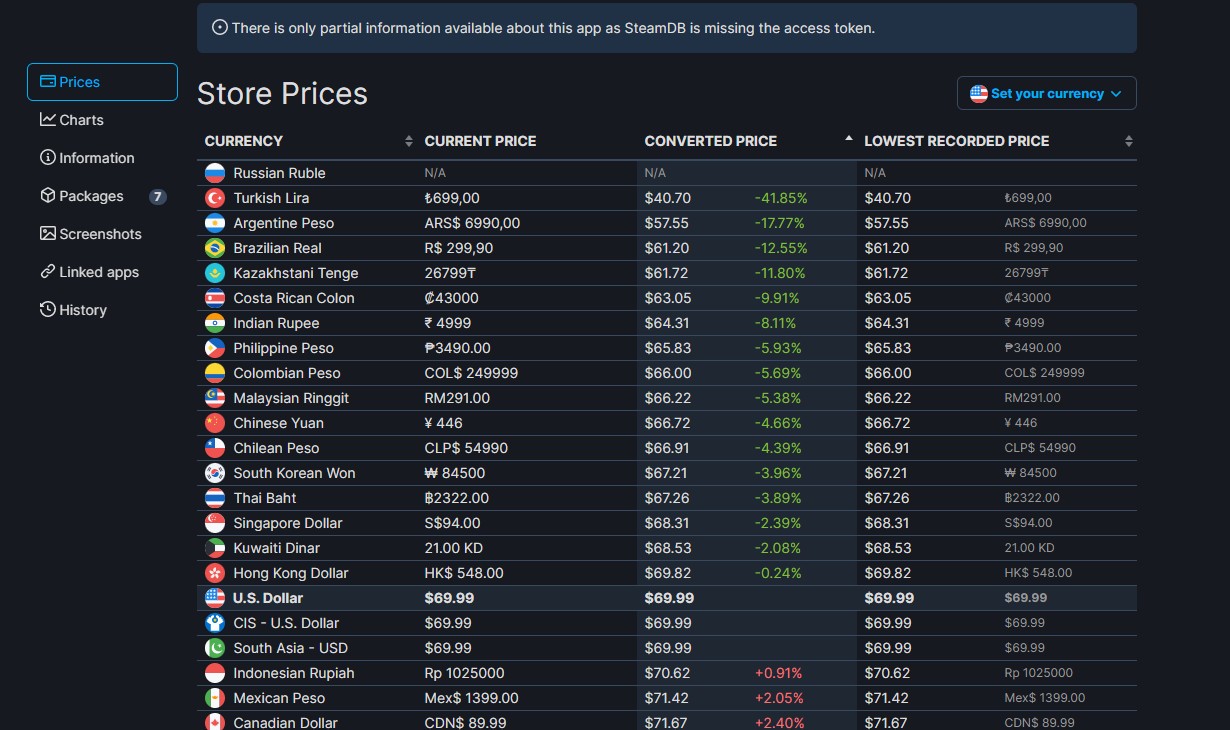Click the Hong Kong Dollar flag icon
Image resolution: width=1230 pixels, height=730 pixels.
(x=215, y=573)
